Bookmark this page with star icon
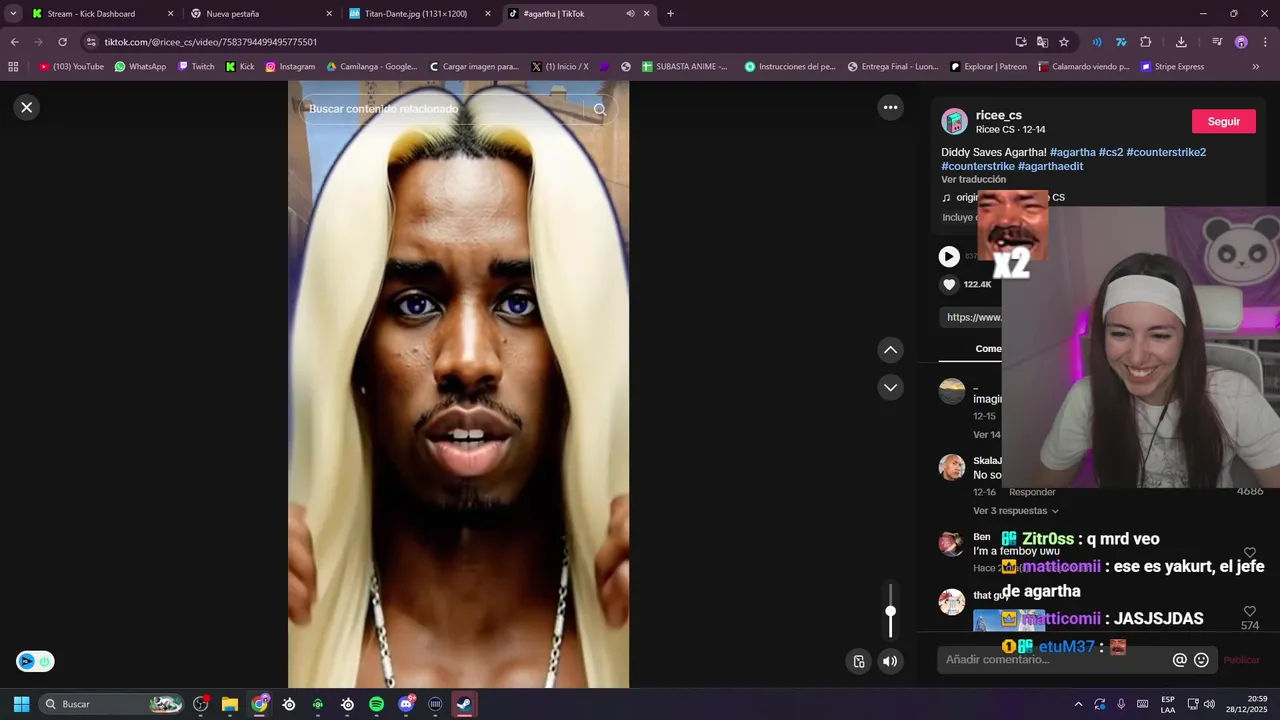Image resolution: width=1280 pixels, height=720 pixels. (1064, 42)
